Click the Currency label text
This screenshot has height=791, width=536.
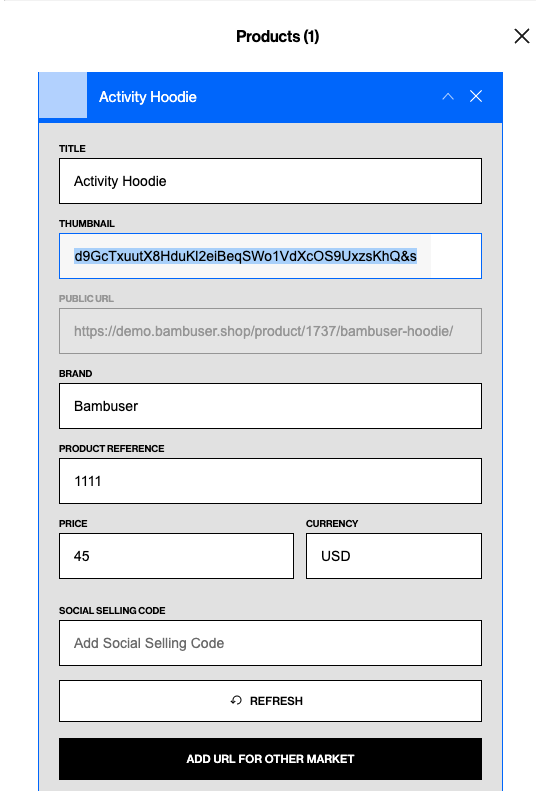coord(332,524)
